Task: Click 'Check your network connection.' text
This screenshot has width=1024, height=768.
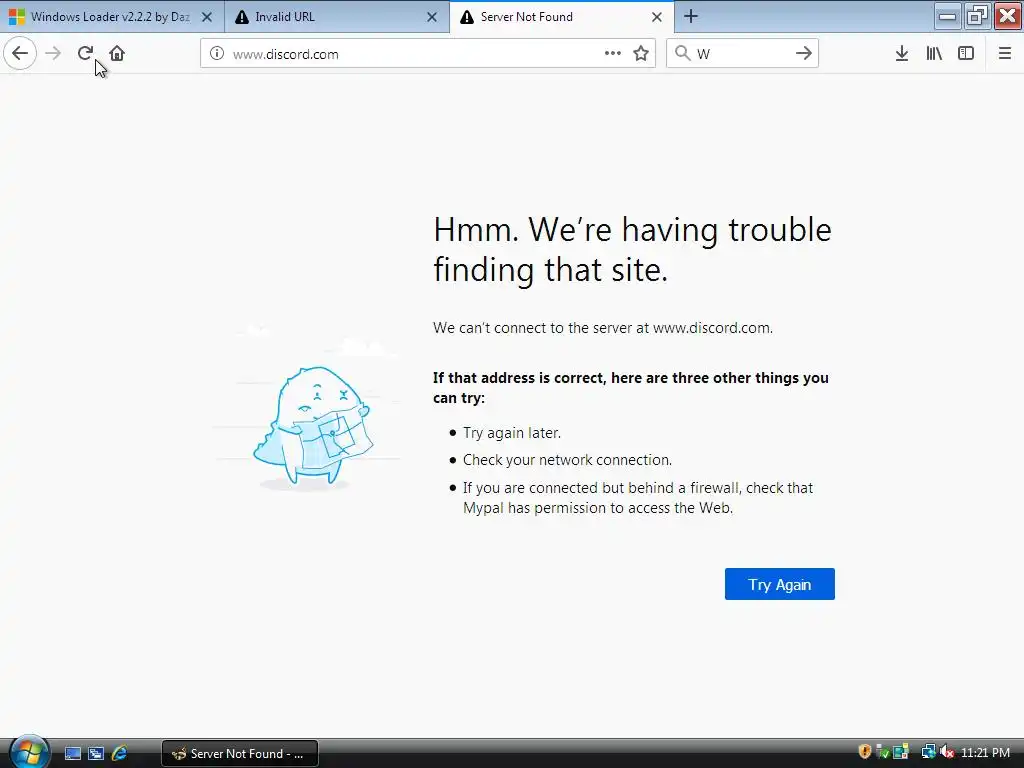Action: (568, 460)
